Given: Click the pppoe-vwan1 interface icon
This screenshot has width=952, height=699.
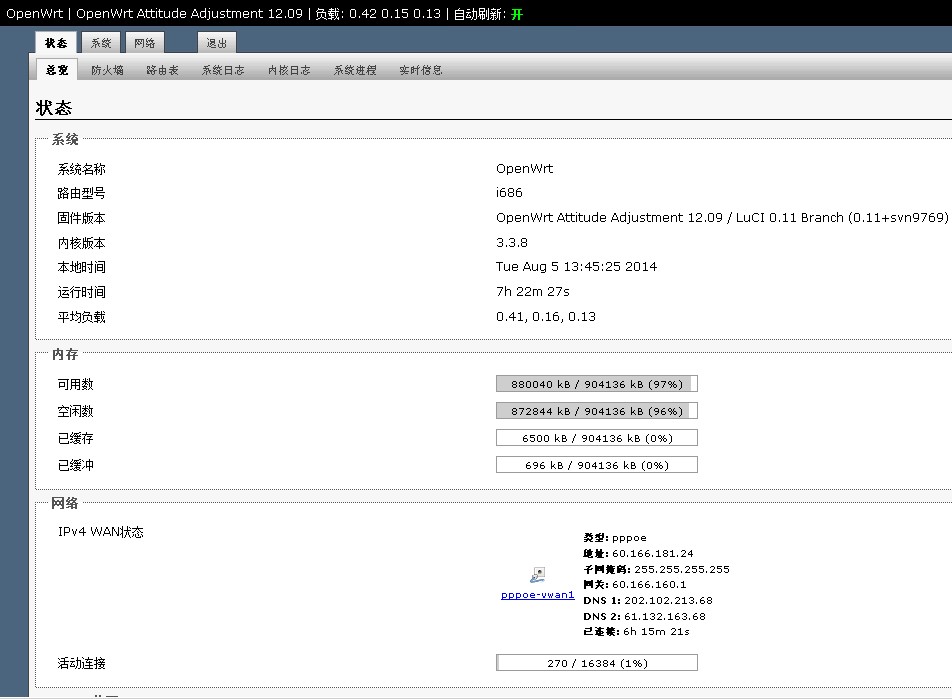Looking at the screenshot, I should [x=538, y=575].
